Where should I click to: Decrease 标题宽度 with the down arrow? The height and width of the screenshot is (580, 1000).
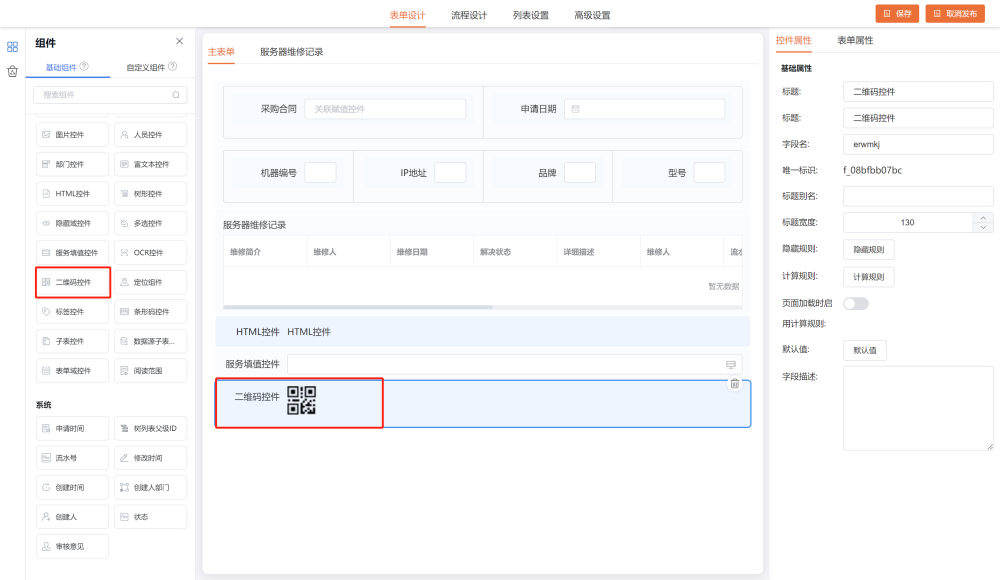984,228
